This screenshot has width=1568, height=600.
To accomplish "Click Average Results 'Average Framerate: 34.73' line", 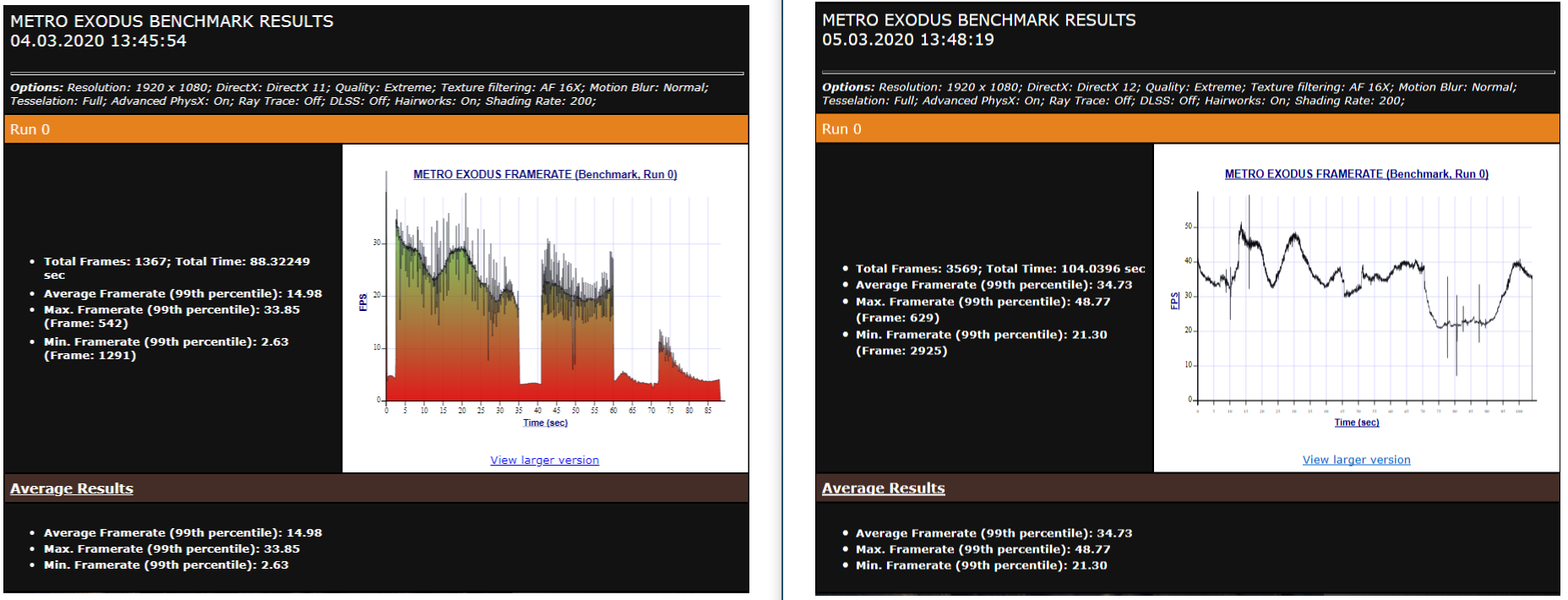I will pos(994,533).
